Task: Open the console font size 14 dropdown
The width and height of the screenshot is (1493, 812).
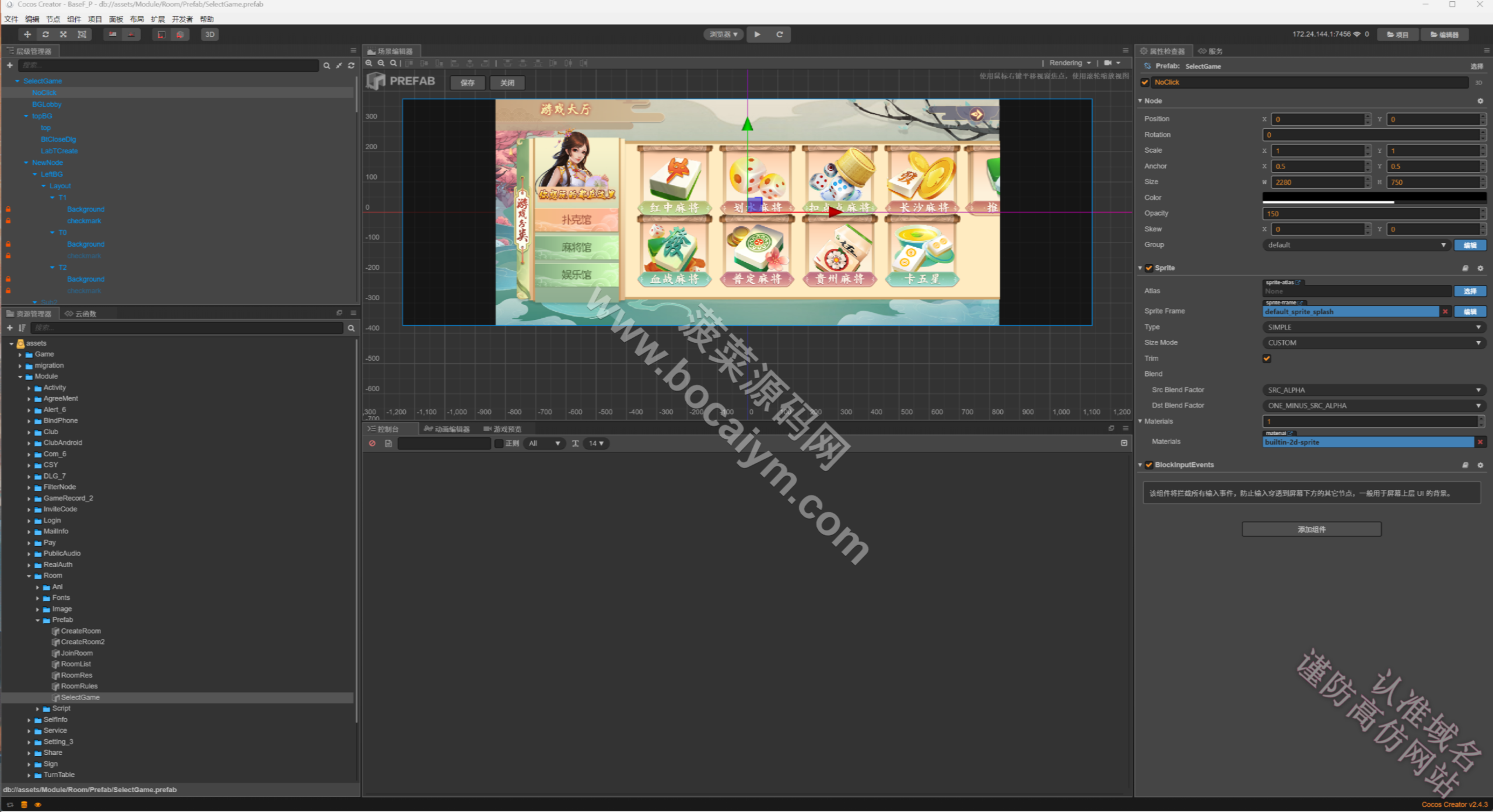Action: pos(596,444)
